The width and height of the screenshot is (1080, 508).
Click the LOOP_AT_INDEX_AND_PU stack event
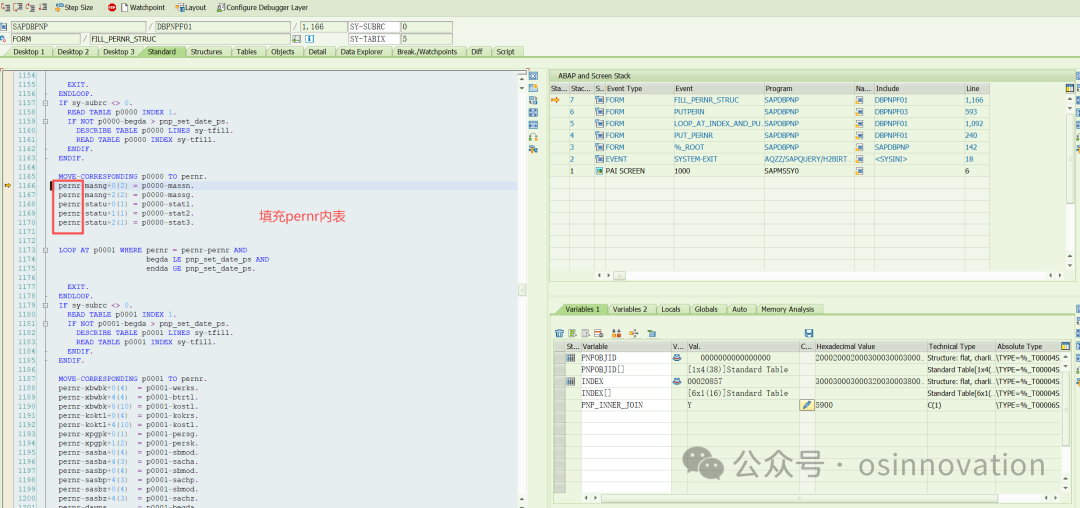coord(718,123)
